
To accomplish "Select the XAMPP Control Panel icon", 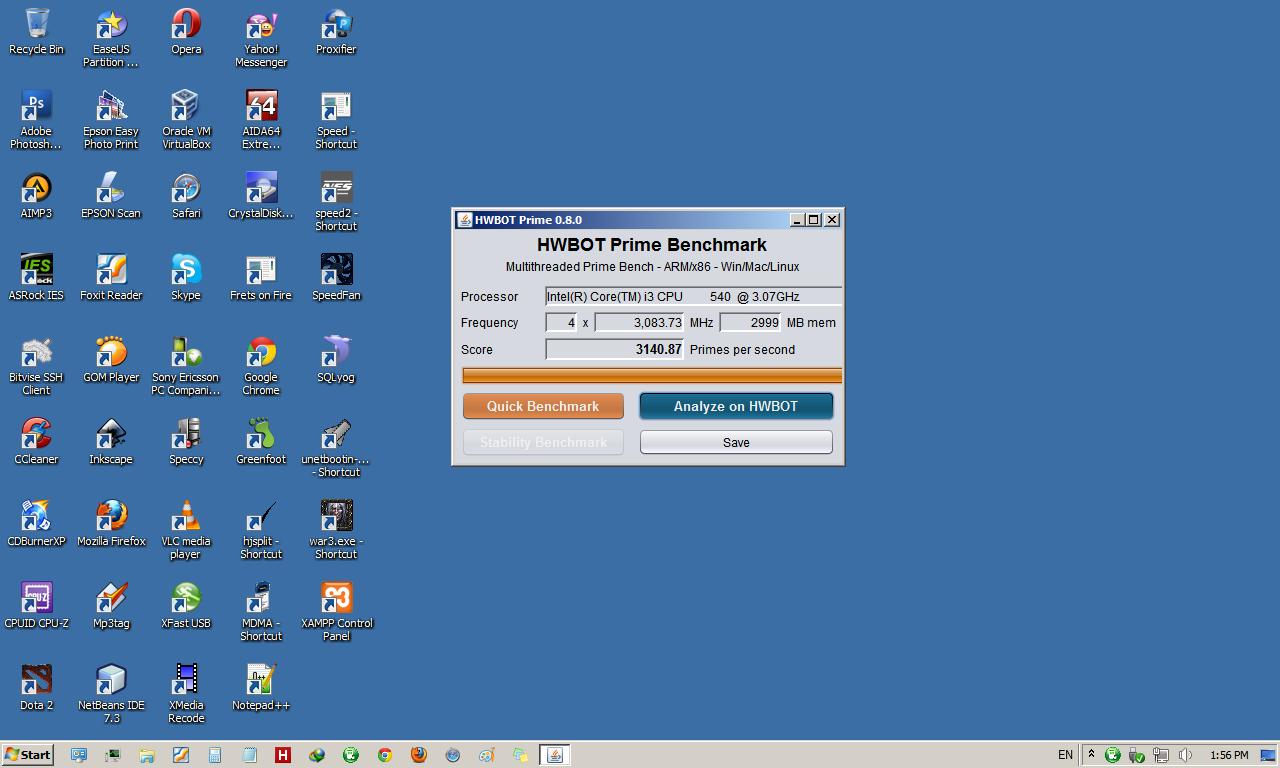I will pyautogui.click(x=336, y=612).
